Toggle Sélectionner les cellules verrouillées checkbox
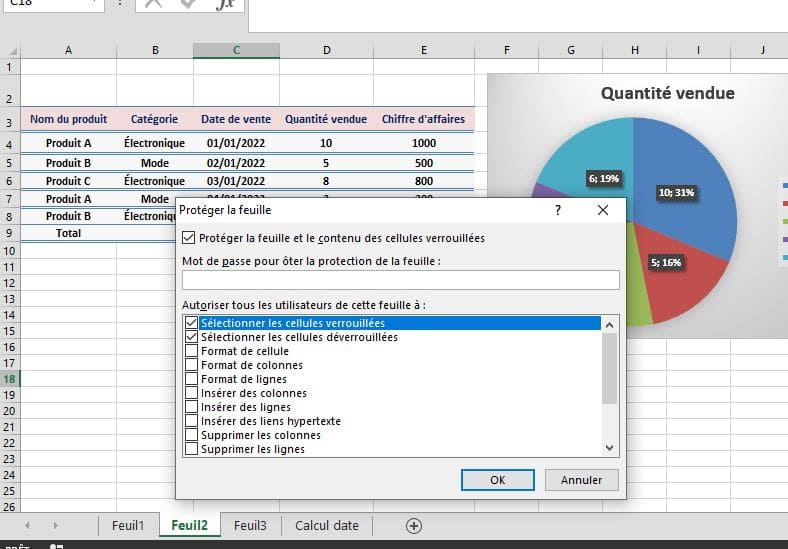The image size is (788, 549). [191, 322]
